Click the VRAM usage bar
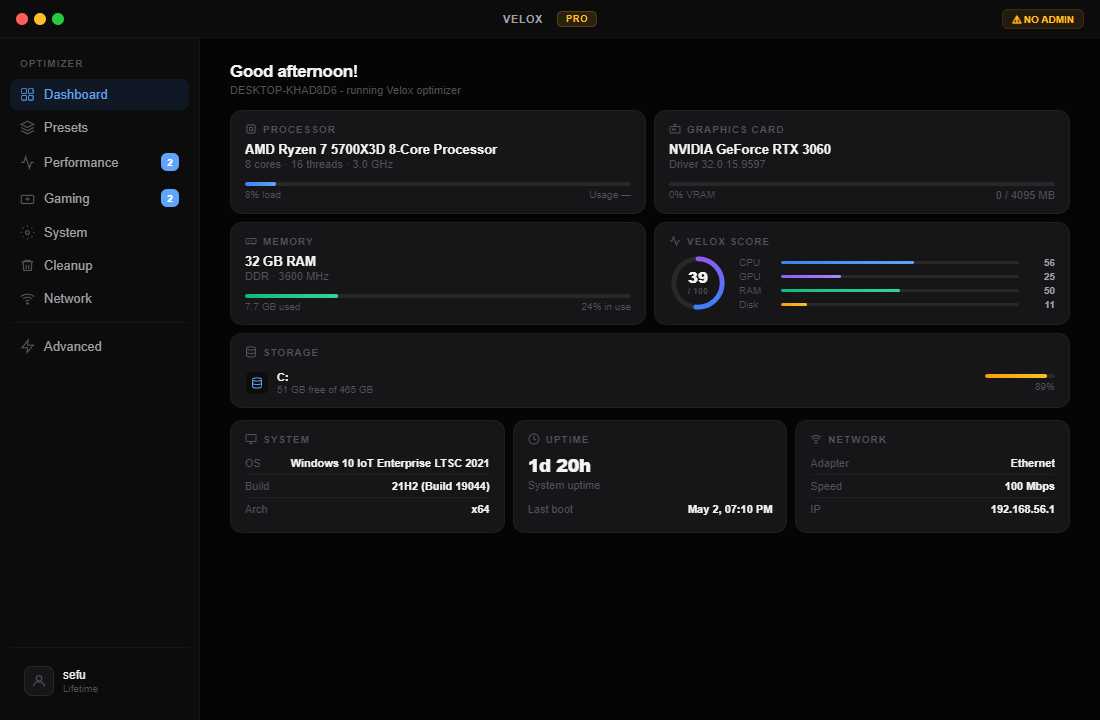This screenshot has height=720, width=1100. [861, 184]
